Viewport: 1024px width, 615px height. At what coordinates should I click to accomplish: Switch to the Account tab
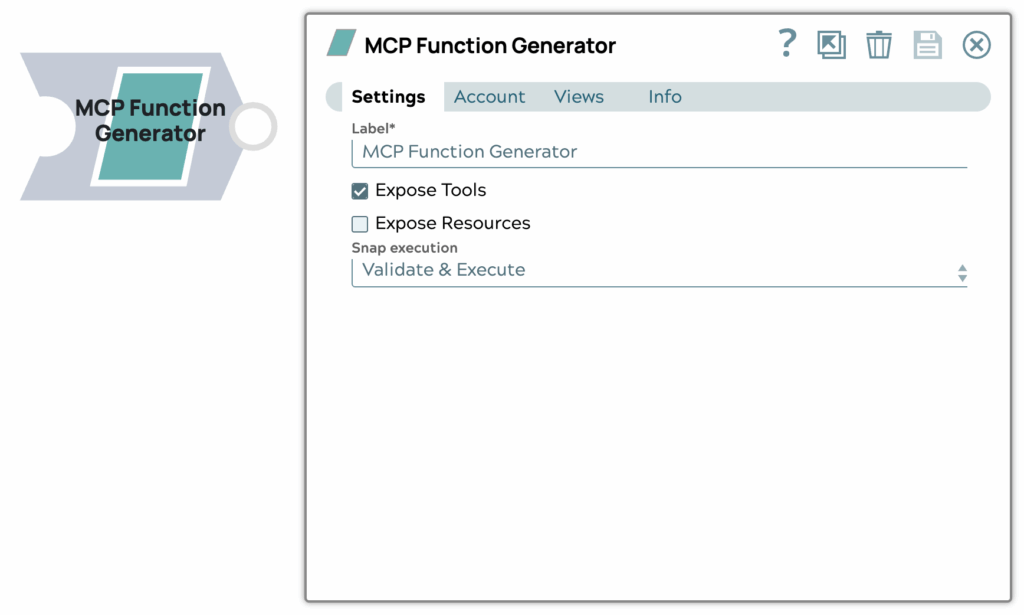pyautogui.click(x=489, y=97)
